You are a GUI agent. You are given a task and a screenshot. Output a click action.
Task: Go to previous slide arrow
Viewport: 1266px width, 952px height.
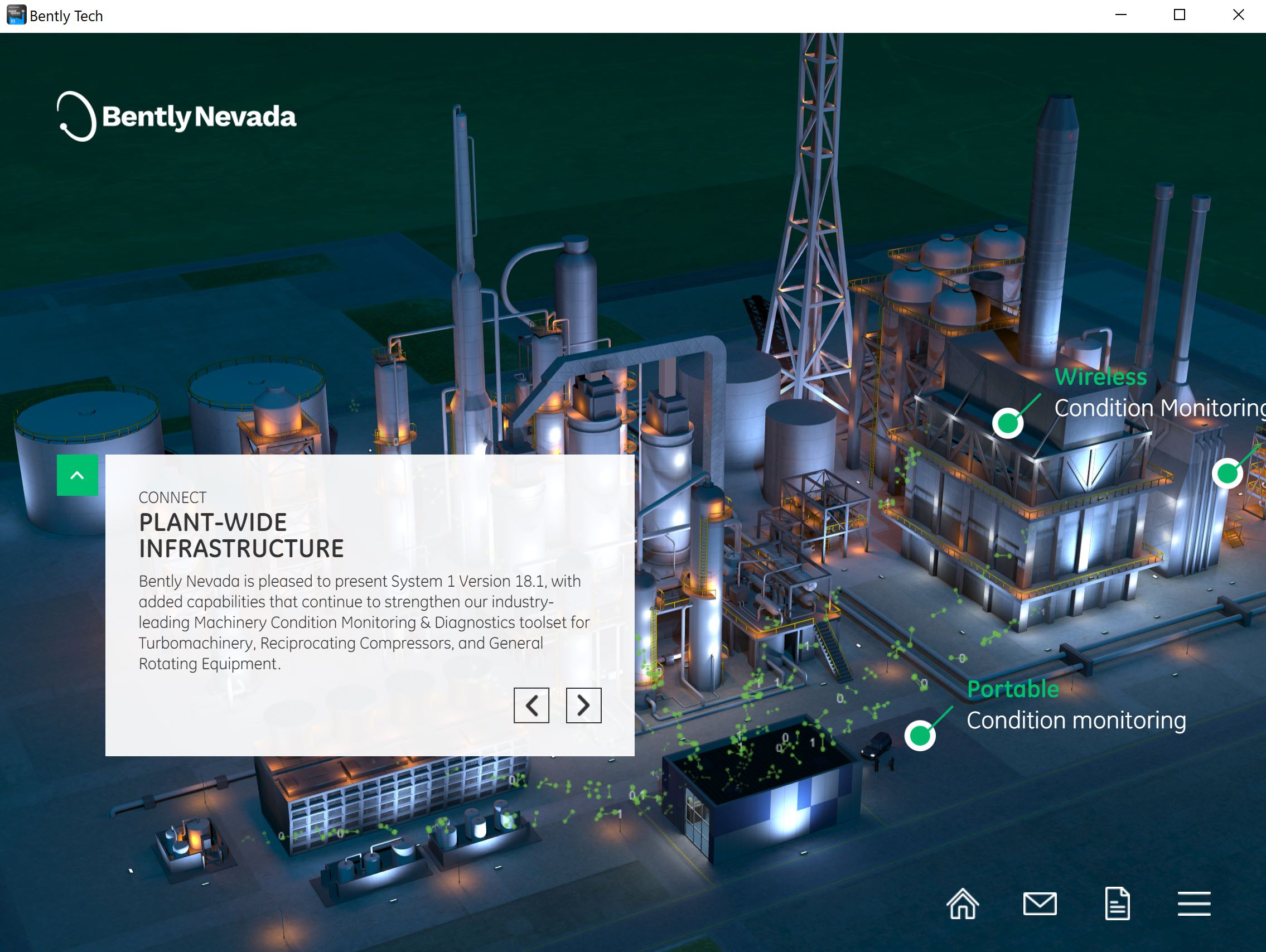[531, 705]
